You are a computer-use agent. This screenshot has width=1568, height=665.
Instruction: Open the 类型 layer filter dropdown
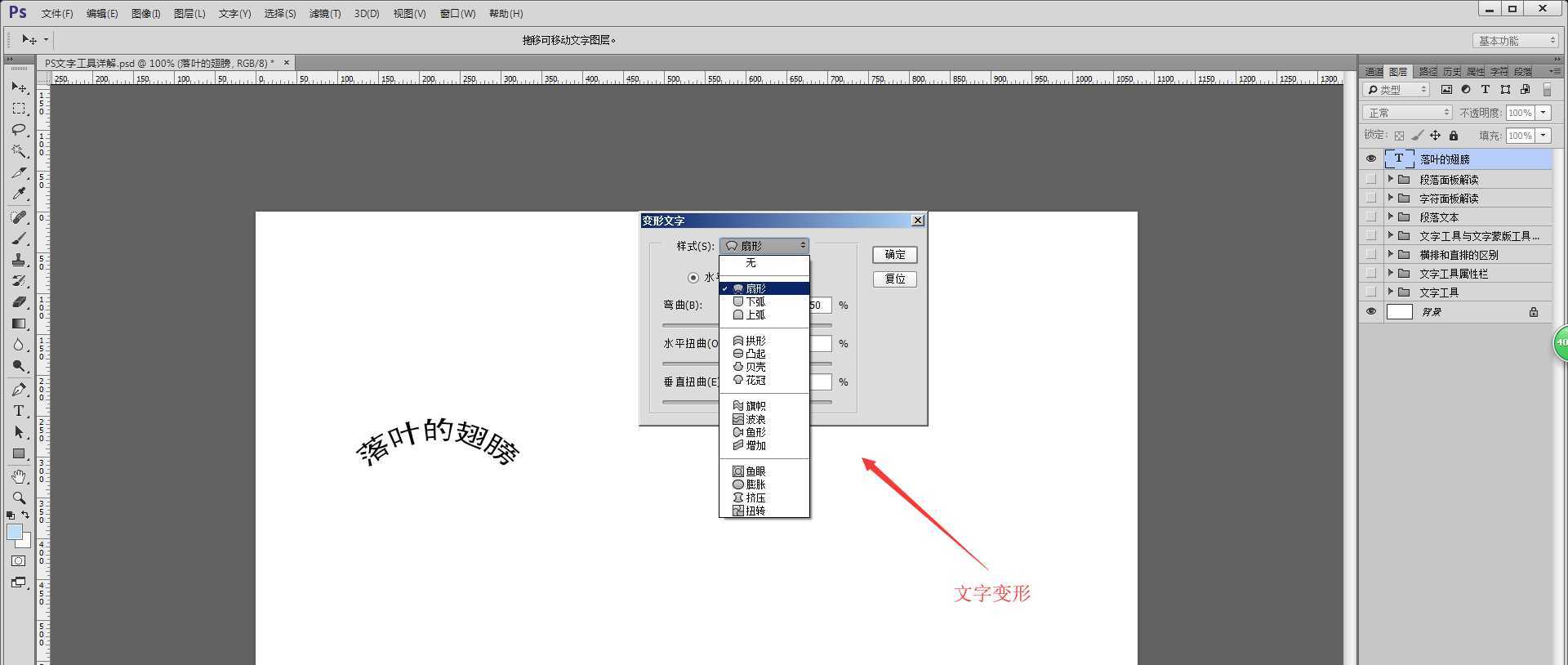coord(1396,90)
